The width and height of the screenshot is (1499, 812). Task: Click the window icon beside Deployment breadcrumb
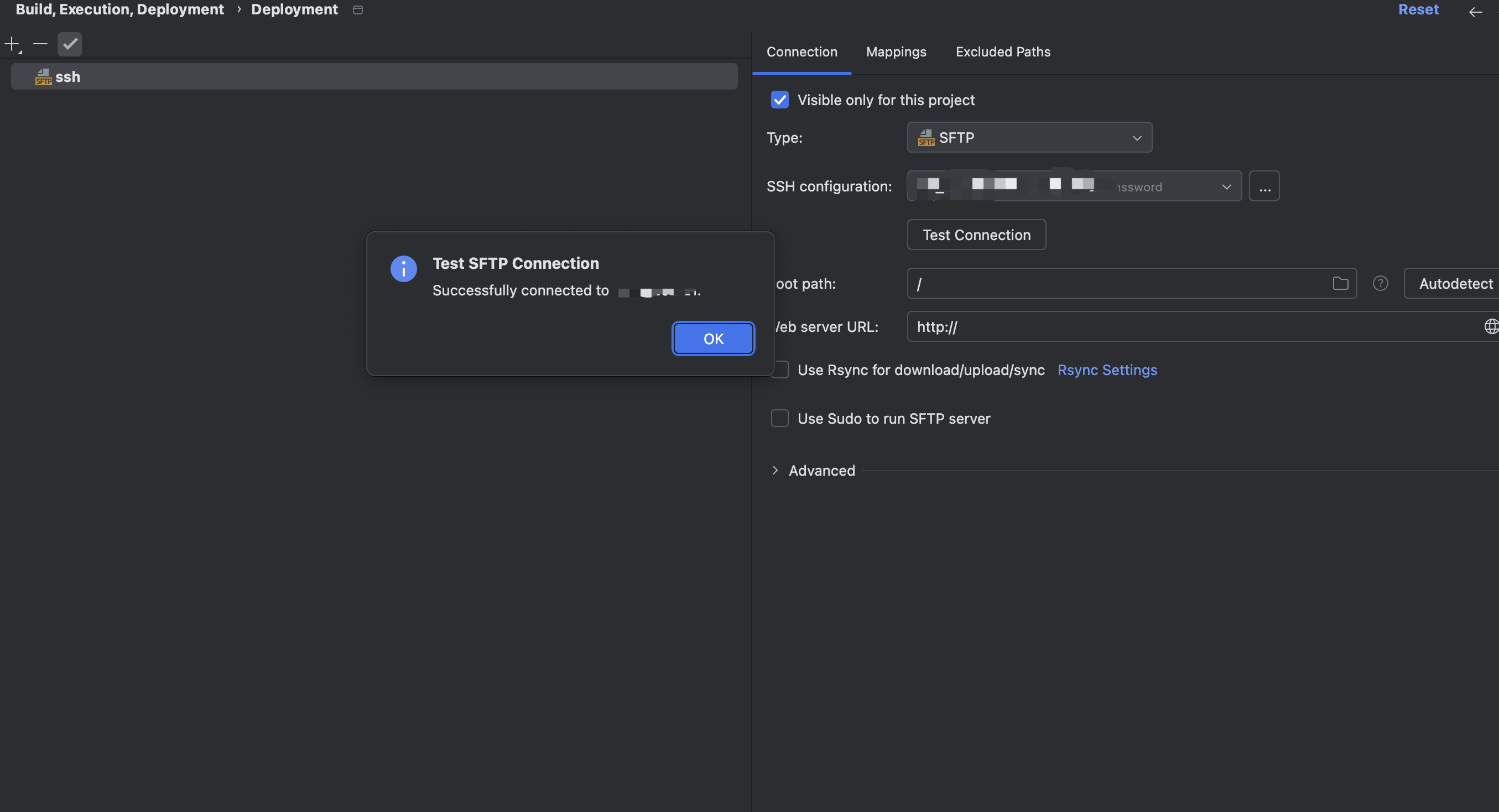point(358,10)
